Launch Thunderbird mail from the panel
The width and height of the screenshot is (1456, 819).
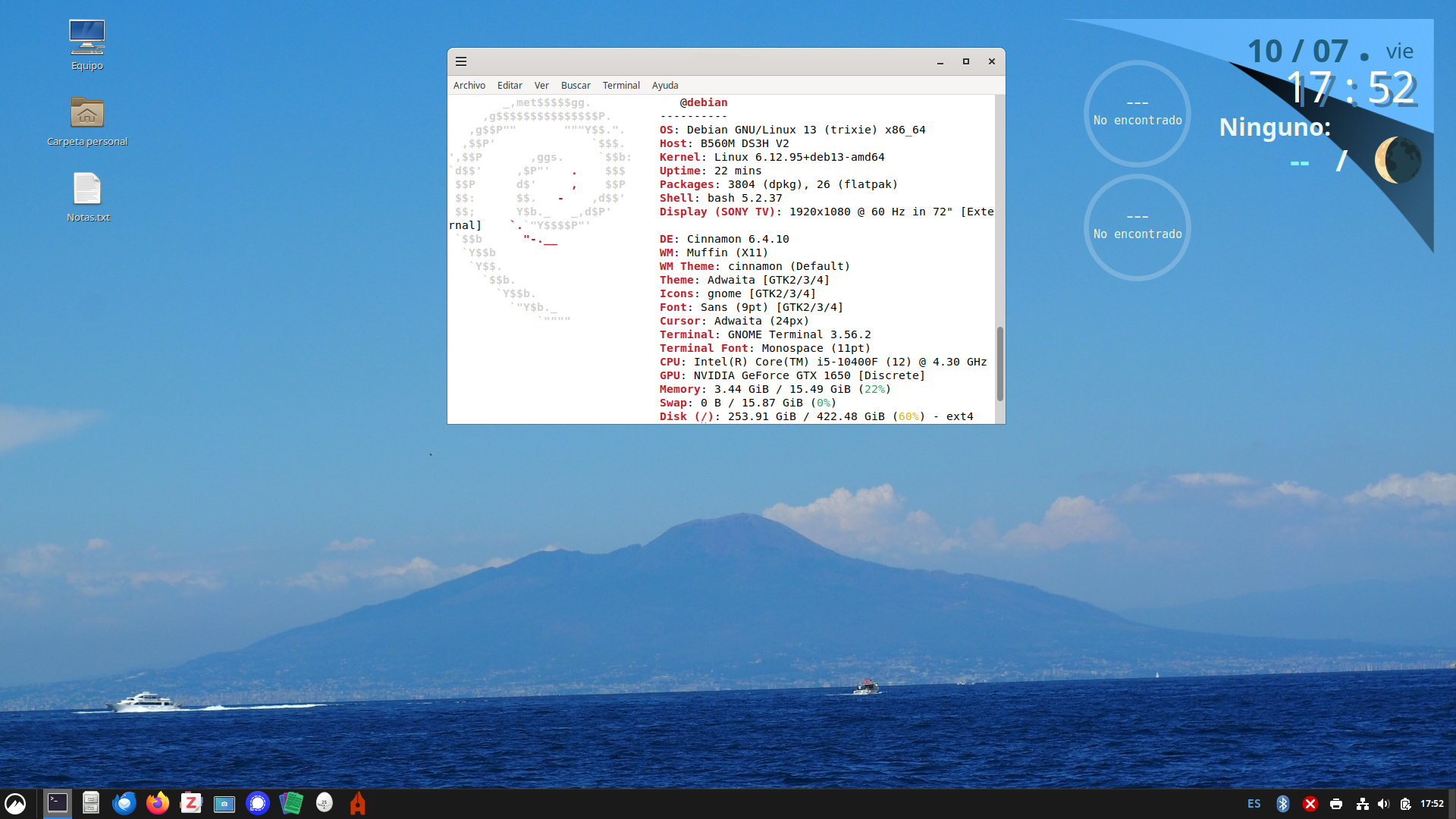(x=124, y=803)
